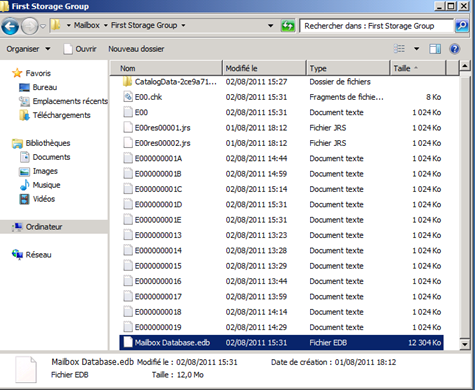Open Vidéos library
The image size is (475, 390).
44,199
